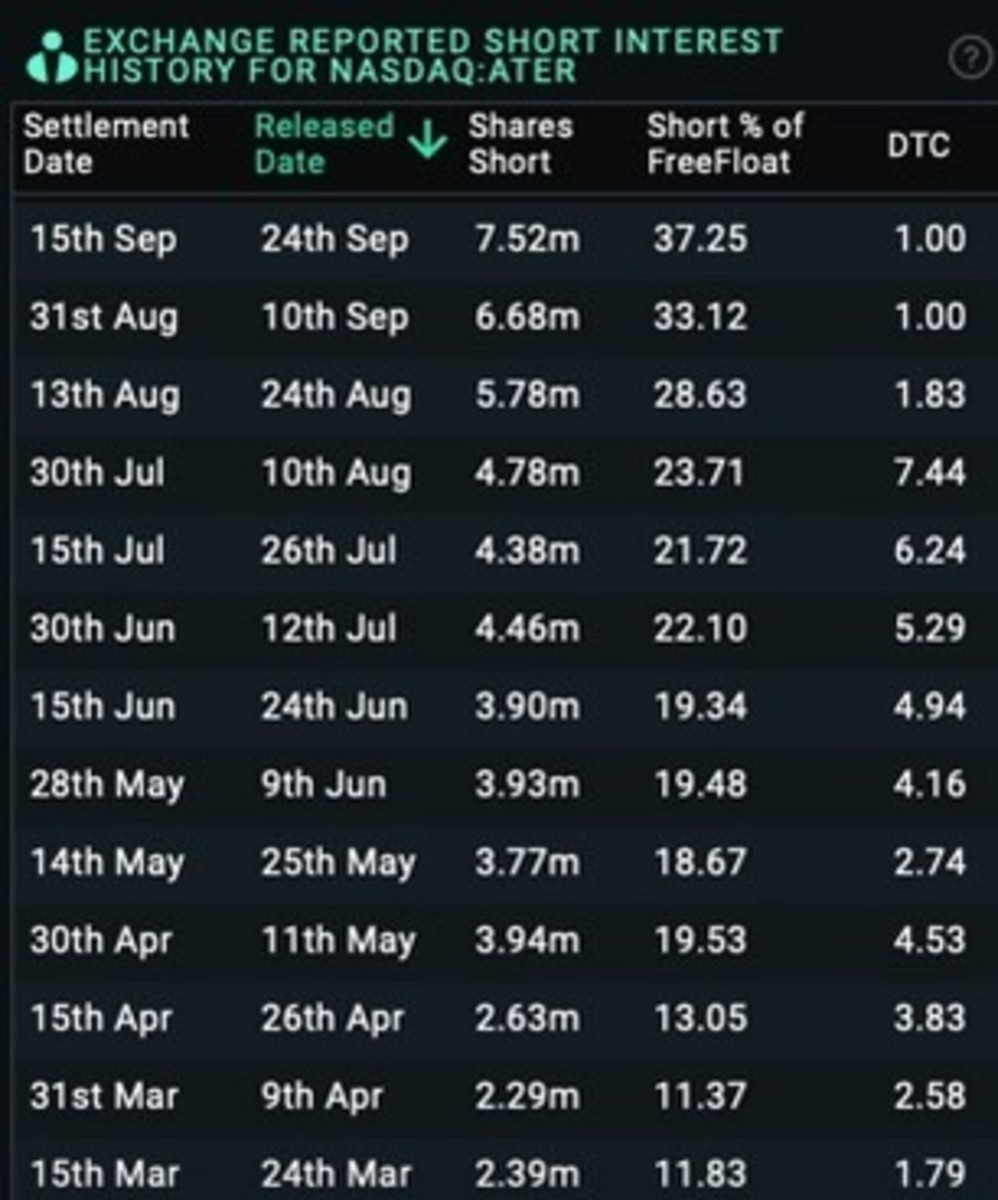Click the 19.53 short percent value
The image size is (998, 1200).
pos(700,940)
